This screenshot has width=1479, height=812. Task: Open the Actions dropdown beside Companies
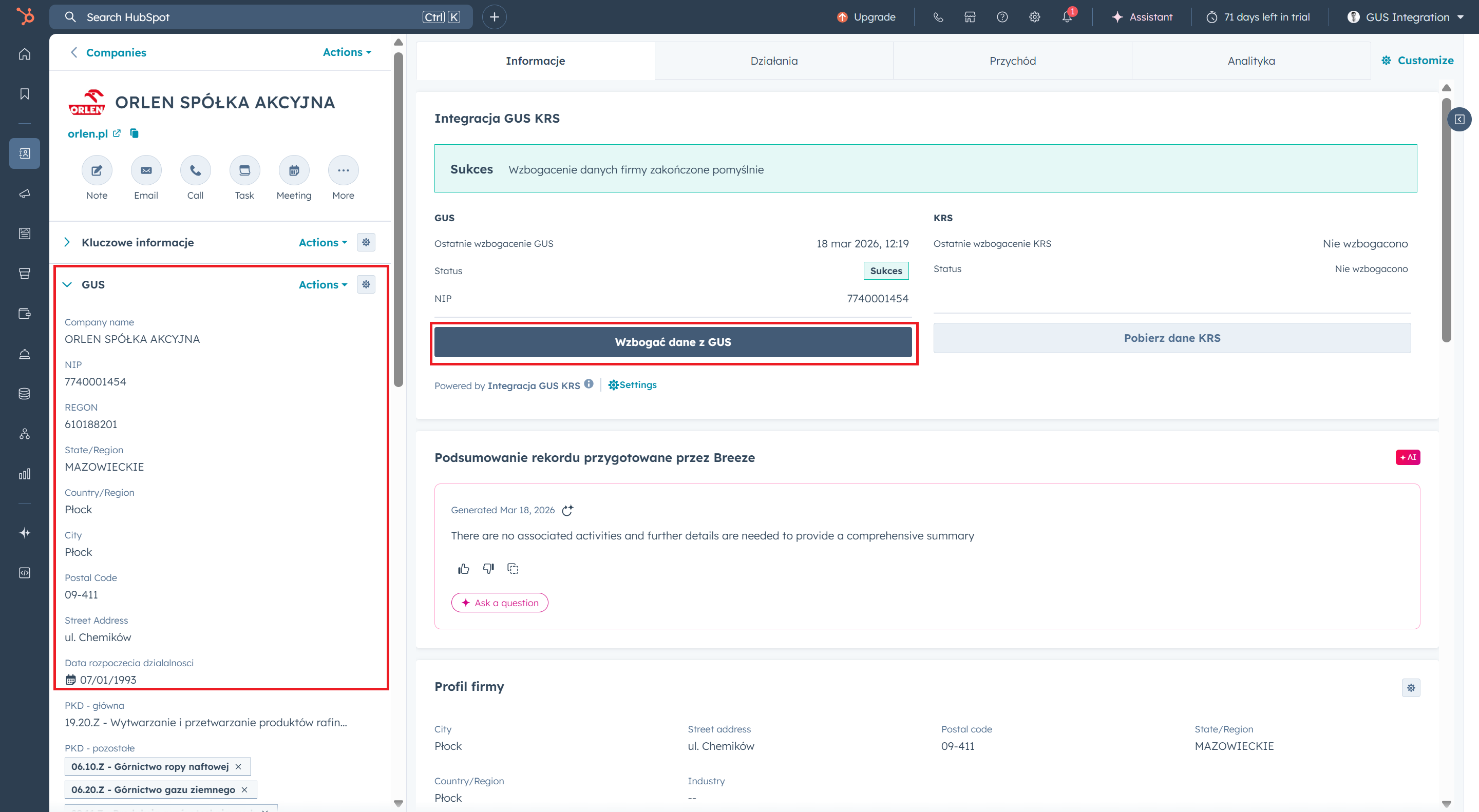[347, 52]
